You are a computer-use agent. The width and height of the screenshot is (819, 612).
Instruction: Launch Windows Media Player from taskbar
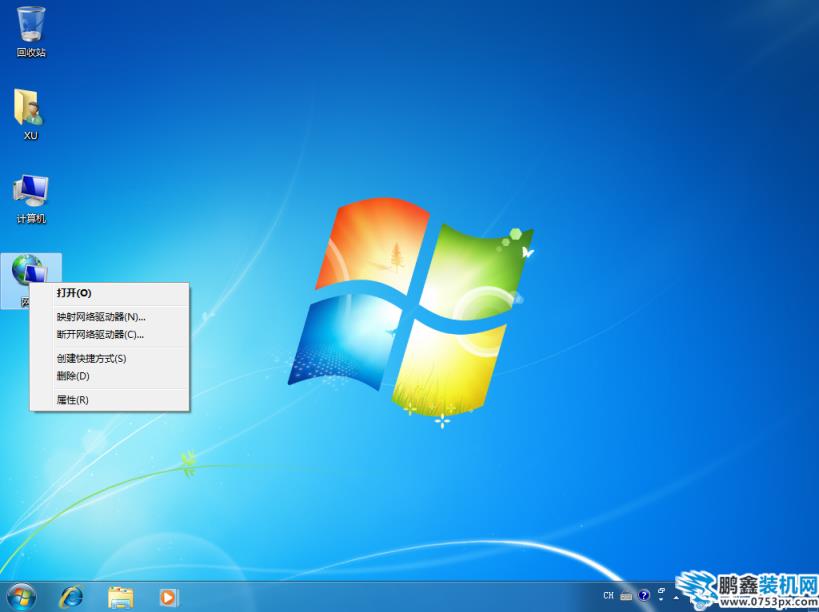(169, 597)
